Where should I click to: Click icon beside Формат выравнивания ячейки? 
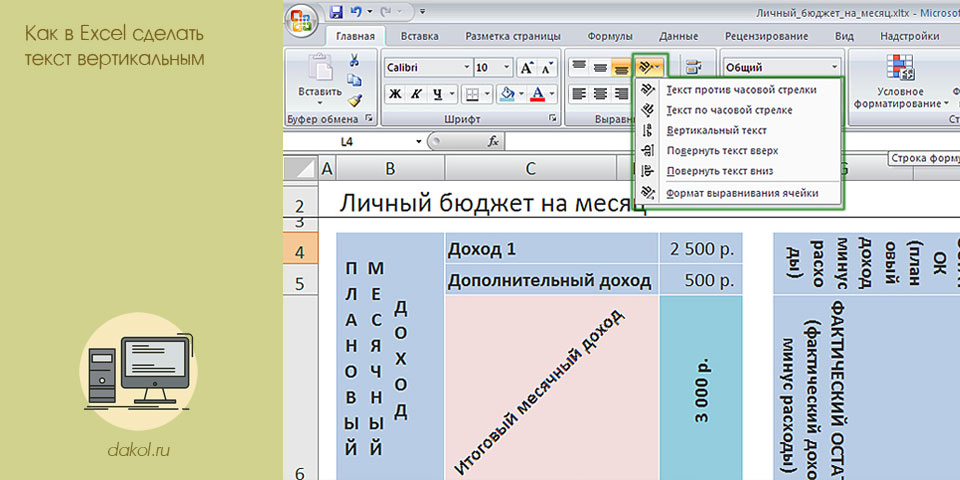(x=648, y=193)
